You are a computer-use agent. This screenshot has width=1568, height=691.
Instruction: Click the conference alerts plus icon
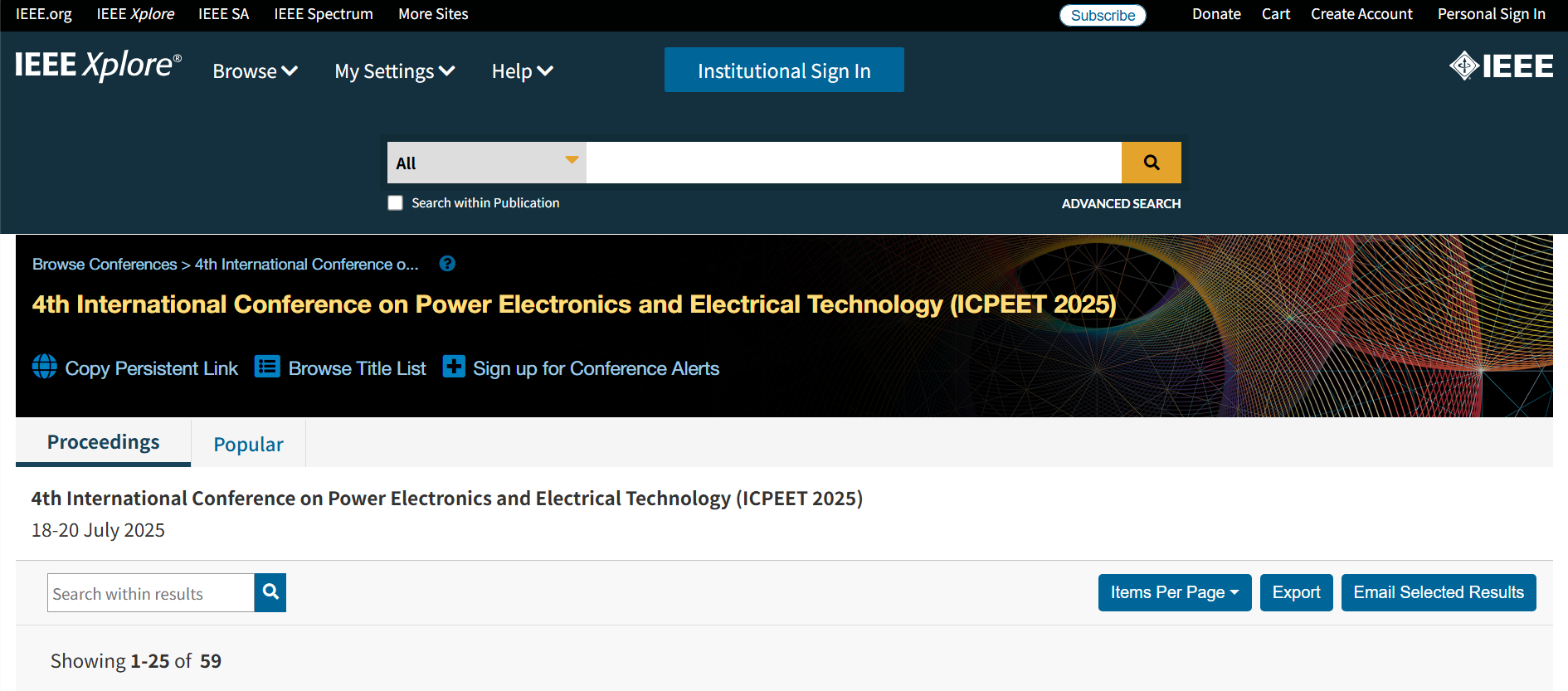(454, 367)
